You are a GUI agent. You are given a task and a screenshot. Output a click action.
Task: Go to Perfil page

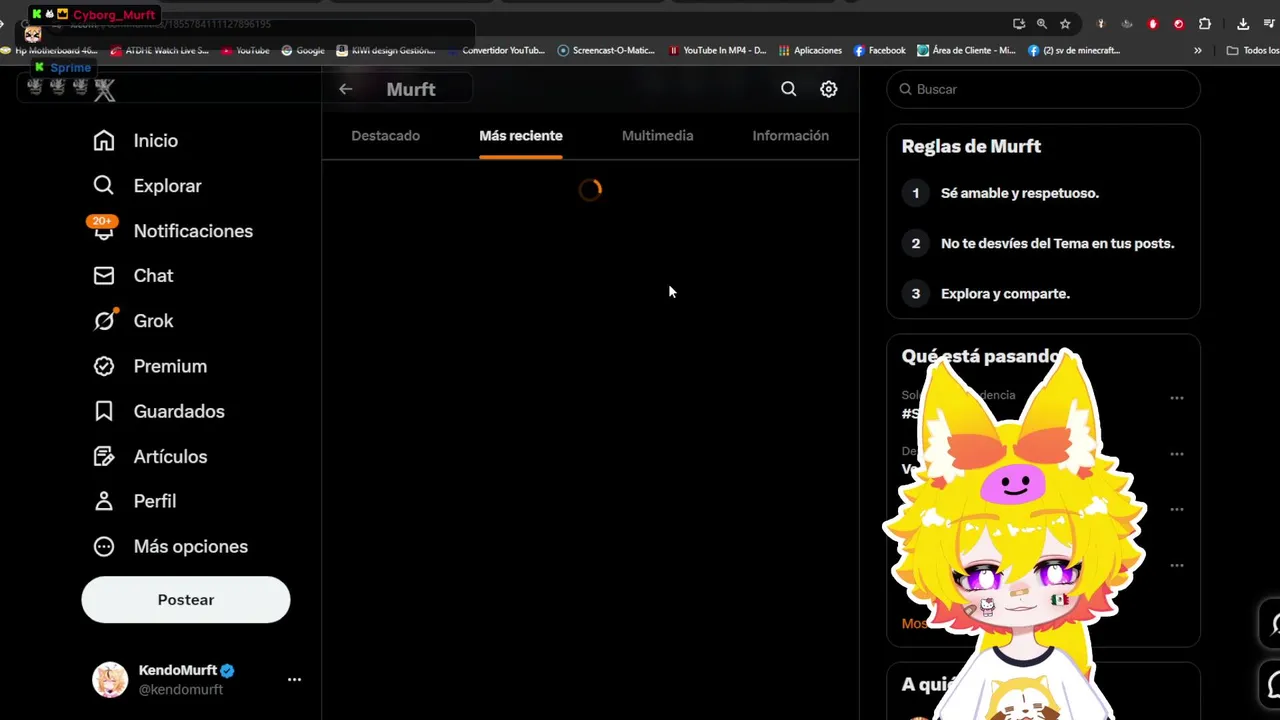pyautogui.click(x=134, y=501)
